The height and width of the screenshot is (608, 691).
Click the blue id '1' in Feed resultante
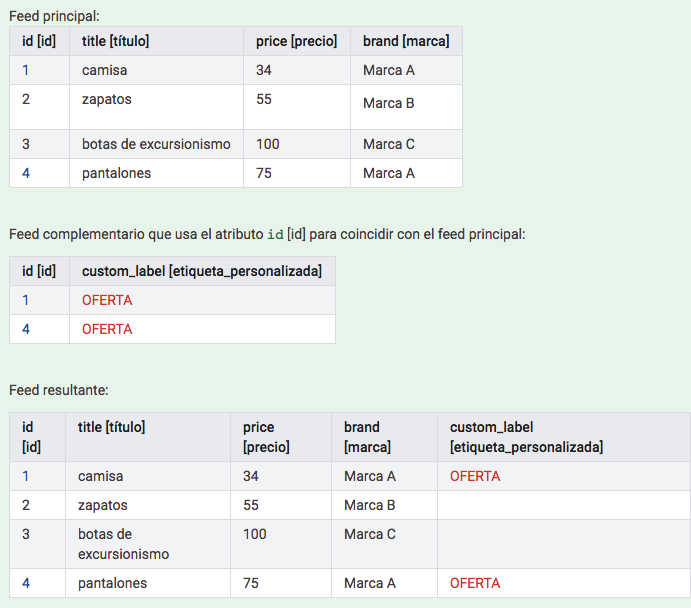(x=26, y=476)
